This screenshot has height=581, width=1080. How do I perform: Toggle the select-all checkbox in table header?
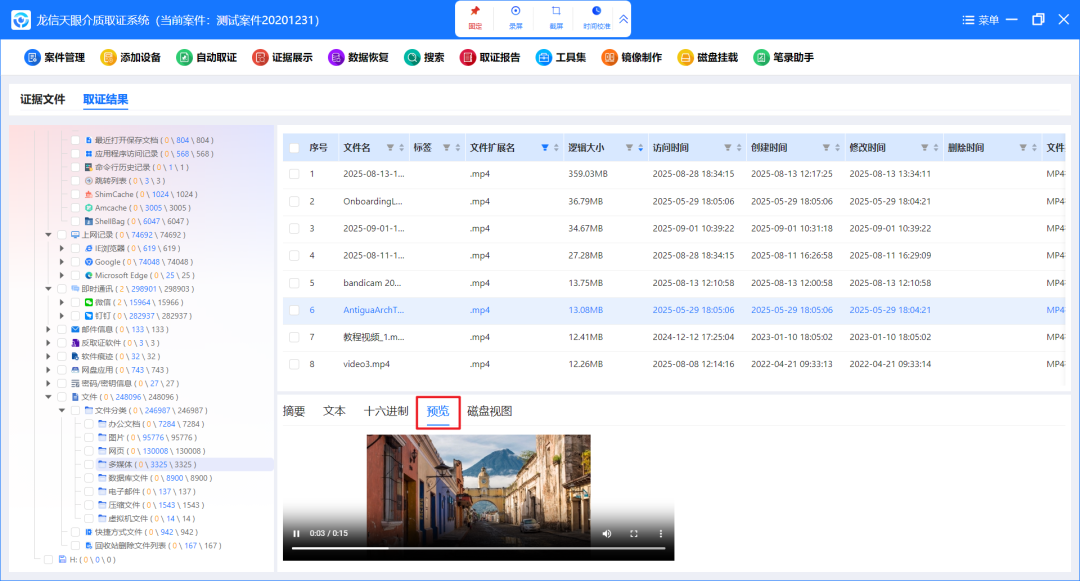click(294, 148)
